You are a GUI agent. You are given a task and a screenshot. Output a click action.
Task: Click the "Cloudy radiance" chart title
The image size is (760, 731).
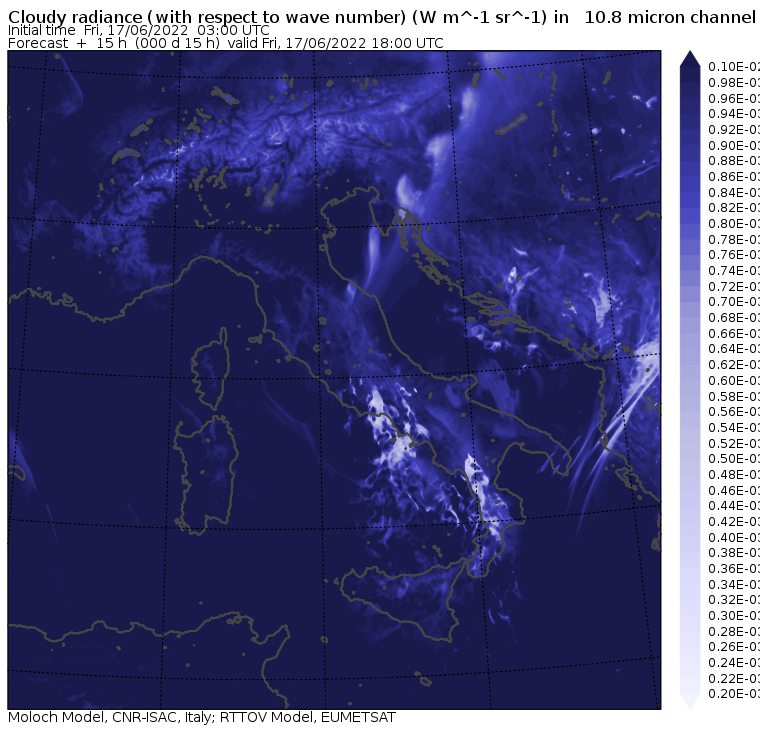[382, 17]
